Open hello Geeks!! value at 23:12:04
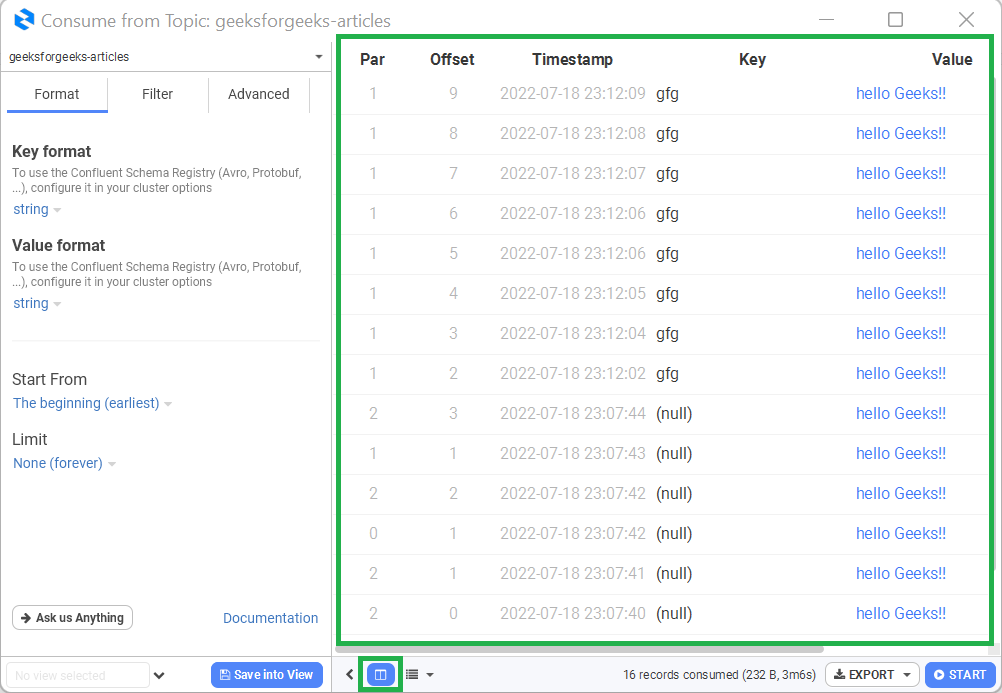This screenshot has height=693, width=1002. point(900,334)
